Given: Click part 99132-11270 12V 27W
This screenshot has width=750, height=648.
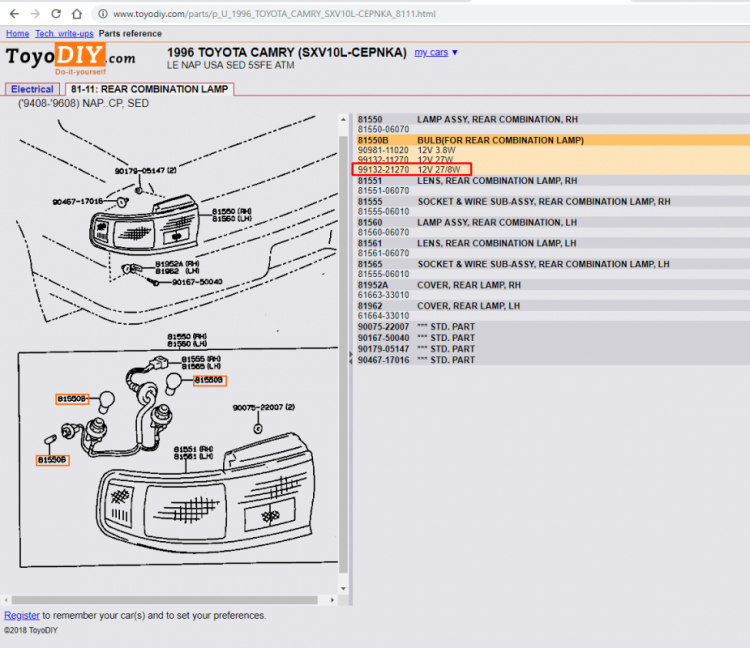Looking at the screenshot, I should coord(405,159).
